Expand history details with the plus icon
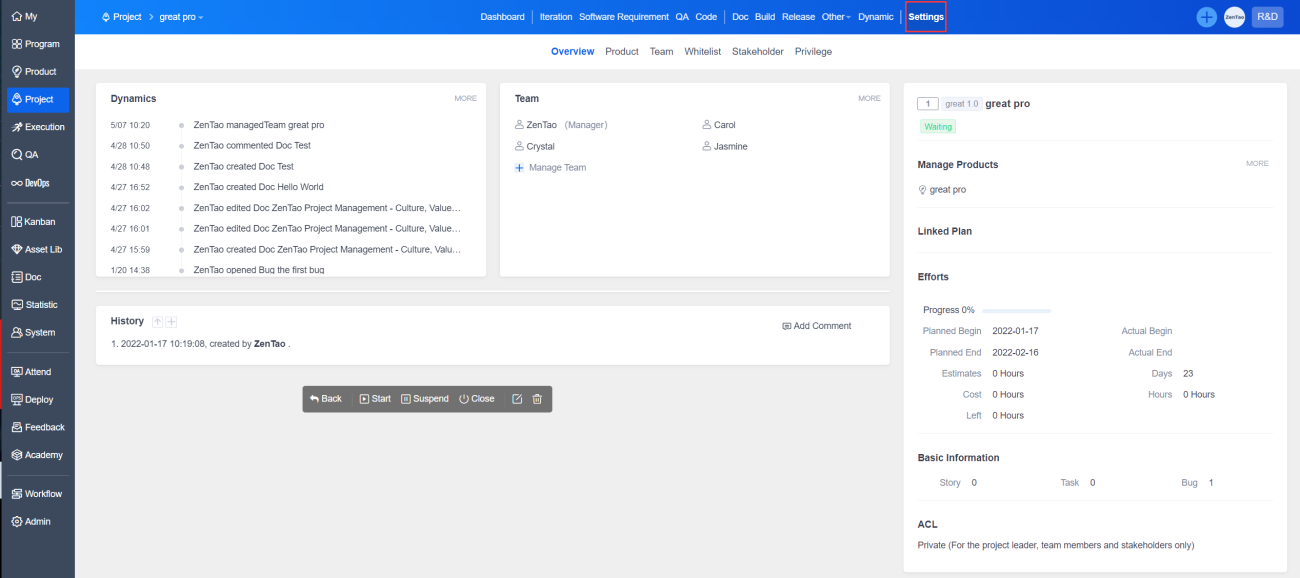The width and height of the screenshot is (1300, 578). pos(171,322)
